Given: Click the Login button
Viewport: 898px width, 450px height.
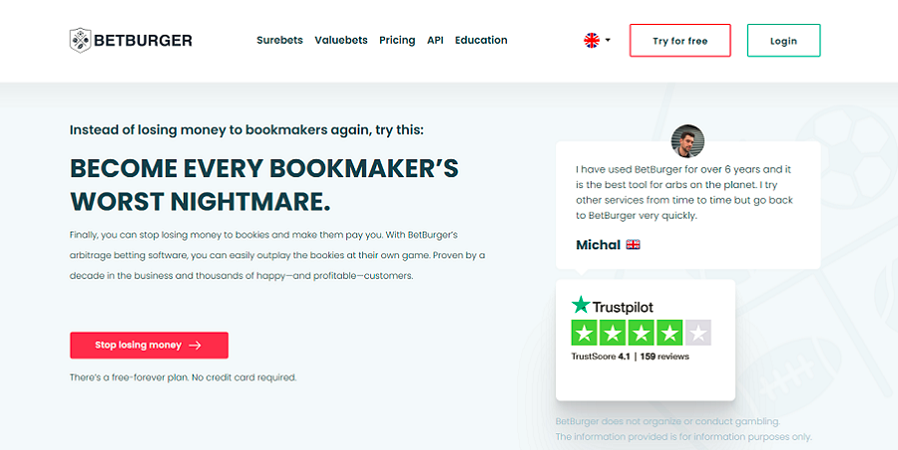Looking at the screenshot, I should 783,41.
